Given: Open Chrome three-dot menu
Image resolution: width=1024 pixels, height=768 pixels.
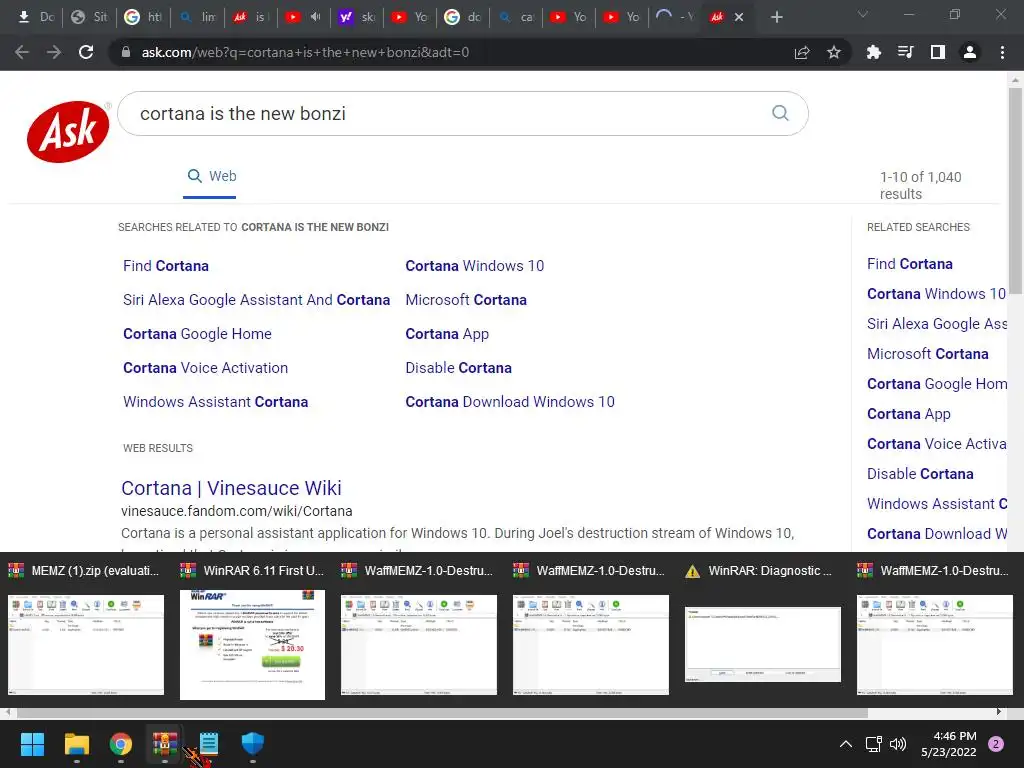Looking at the screenshot, I should tap(1002, 52).
